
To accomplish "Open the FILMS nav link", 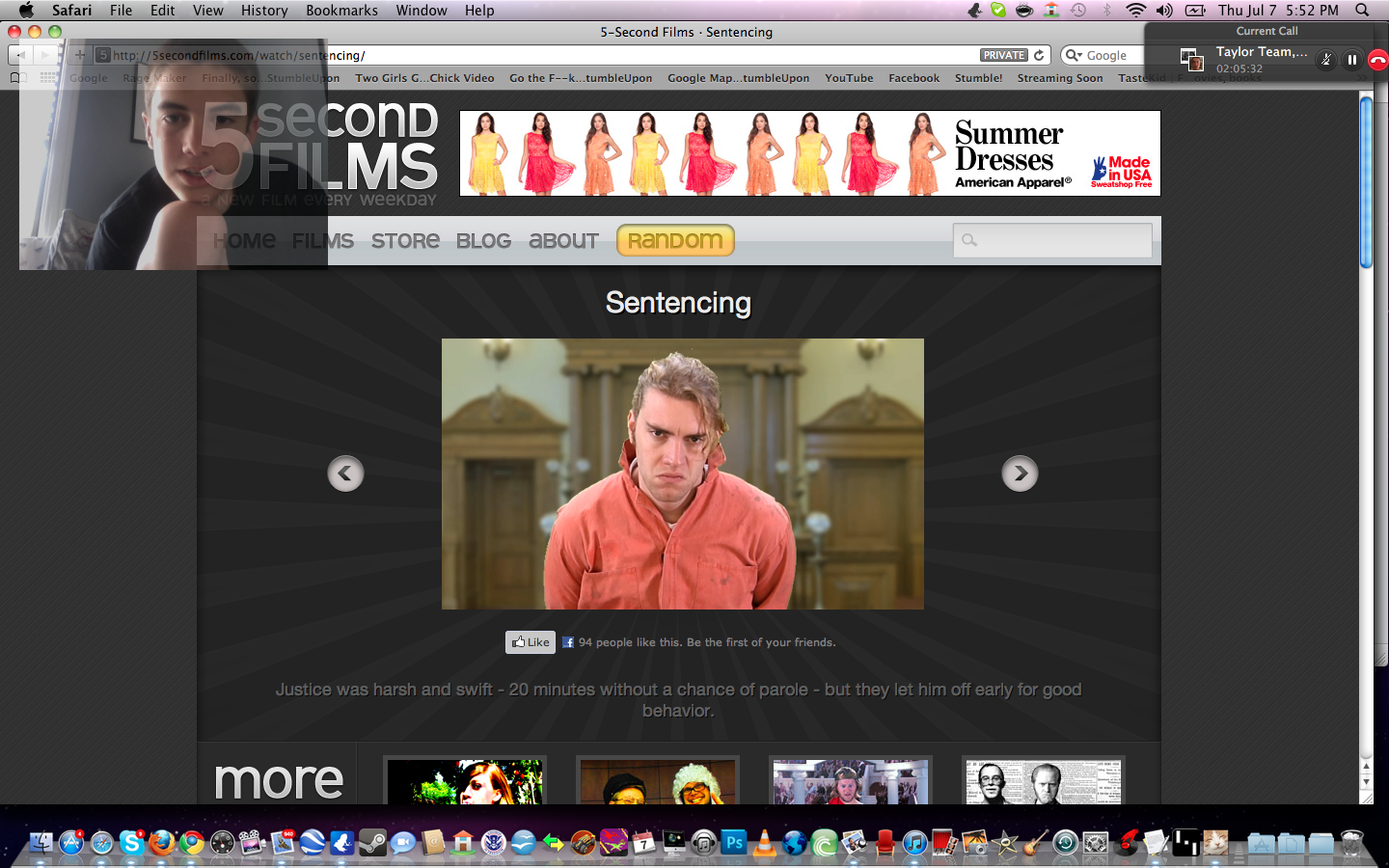I will click(x=323, y=241).
